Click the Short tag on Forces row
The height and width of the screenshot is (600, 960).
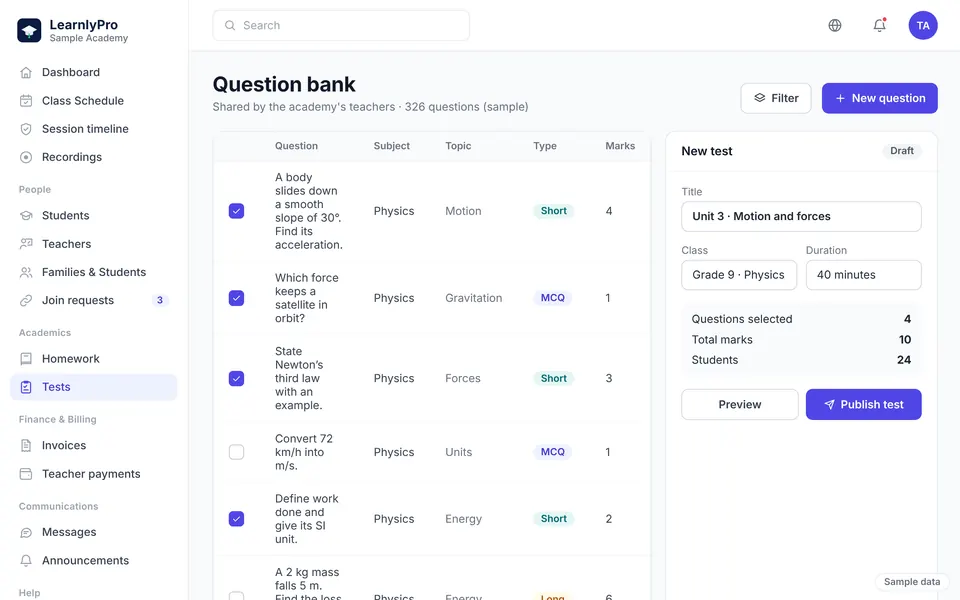(x=553, y=378)
